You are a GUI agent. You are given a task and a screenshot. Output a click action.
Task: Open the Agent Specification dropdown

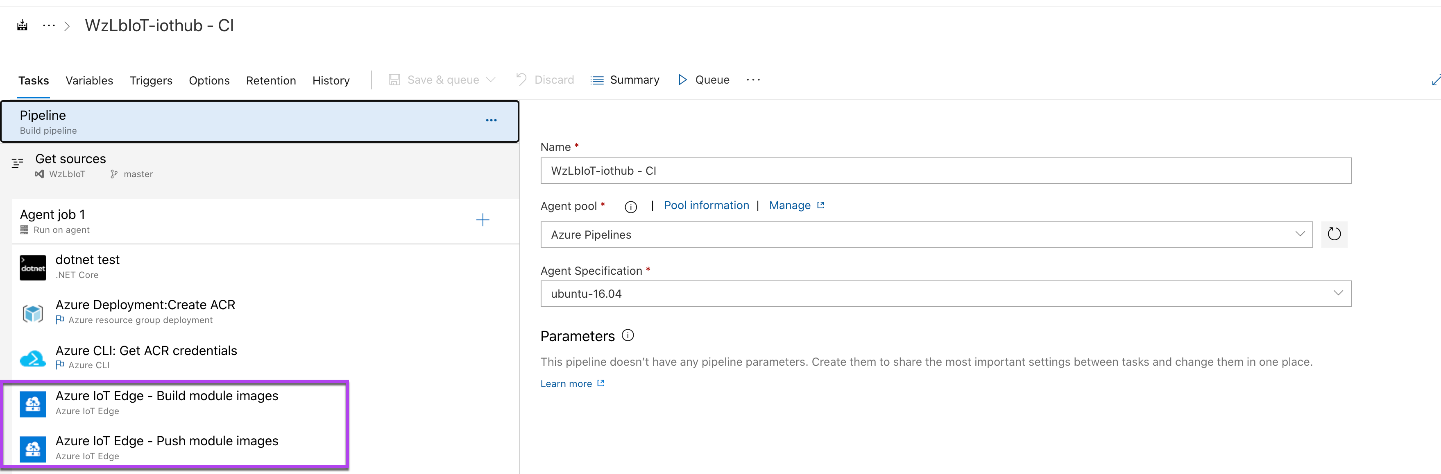[946, 293]
